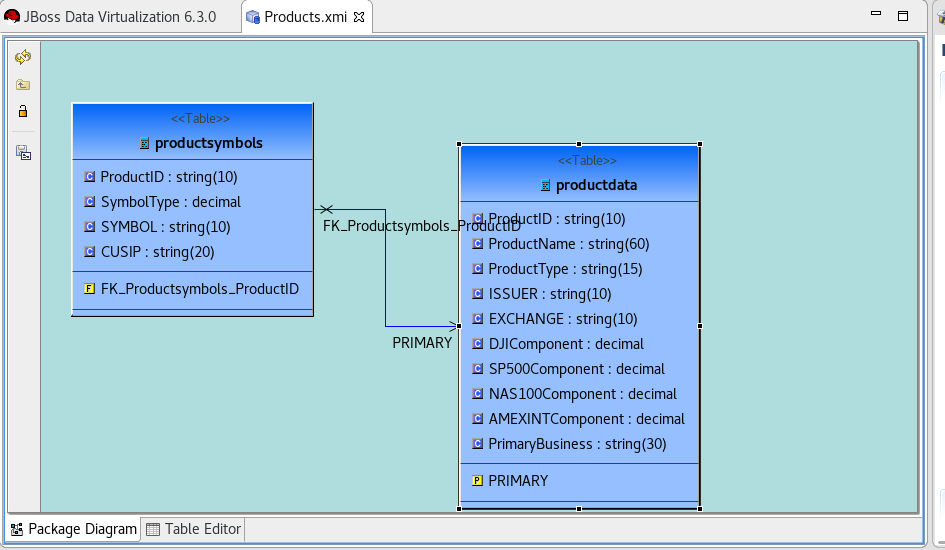This screenshot has height=550, width=945.
Task: Select the EXCHANGE : string(10) column
Action: click(562, 319)
